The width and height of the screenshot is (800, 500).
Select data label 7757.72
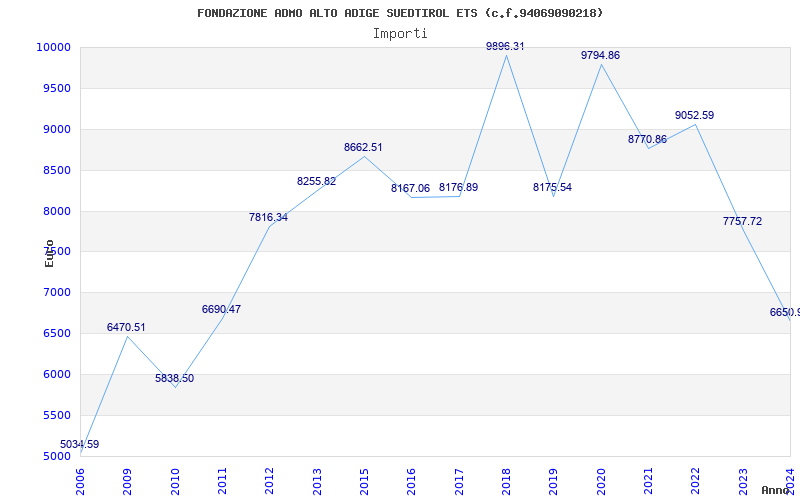(x=742, y=221)
